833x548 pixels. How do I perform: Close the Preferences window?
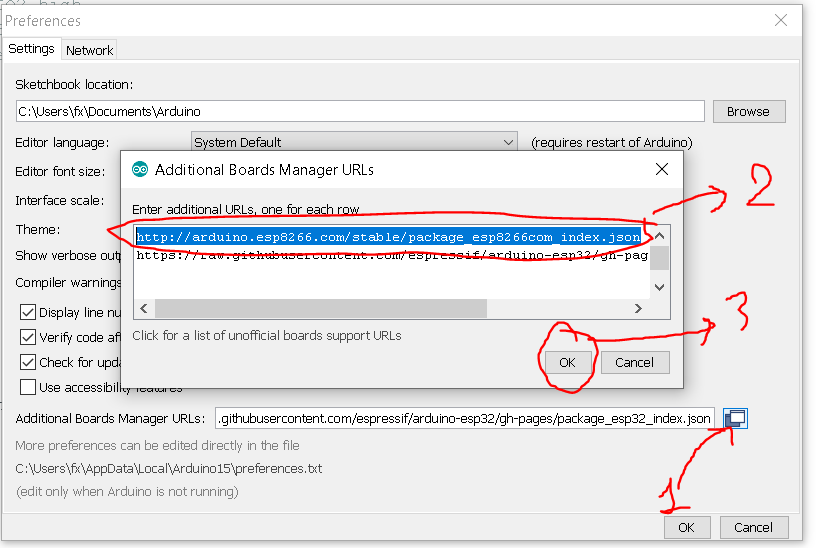click(x=781, y=20)
